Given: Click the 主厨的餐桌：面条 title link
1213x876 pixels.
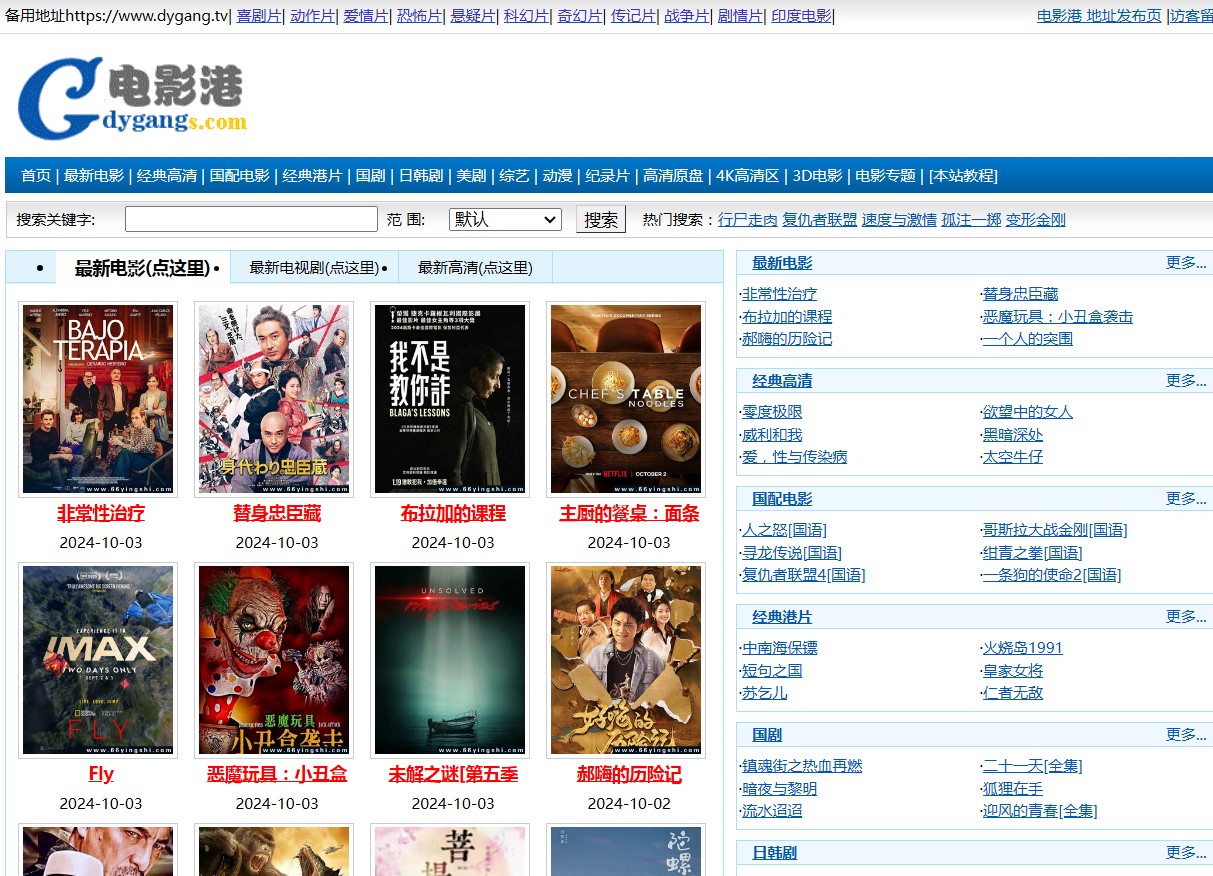Looking at the screenshot, I should (629, 514).
